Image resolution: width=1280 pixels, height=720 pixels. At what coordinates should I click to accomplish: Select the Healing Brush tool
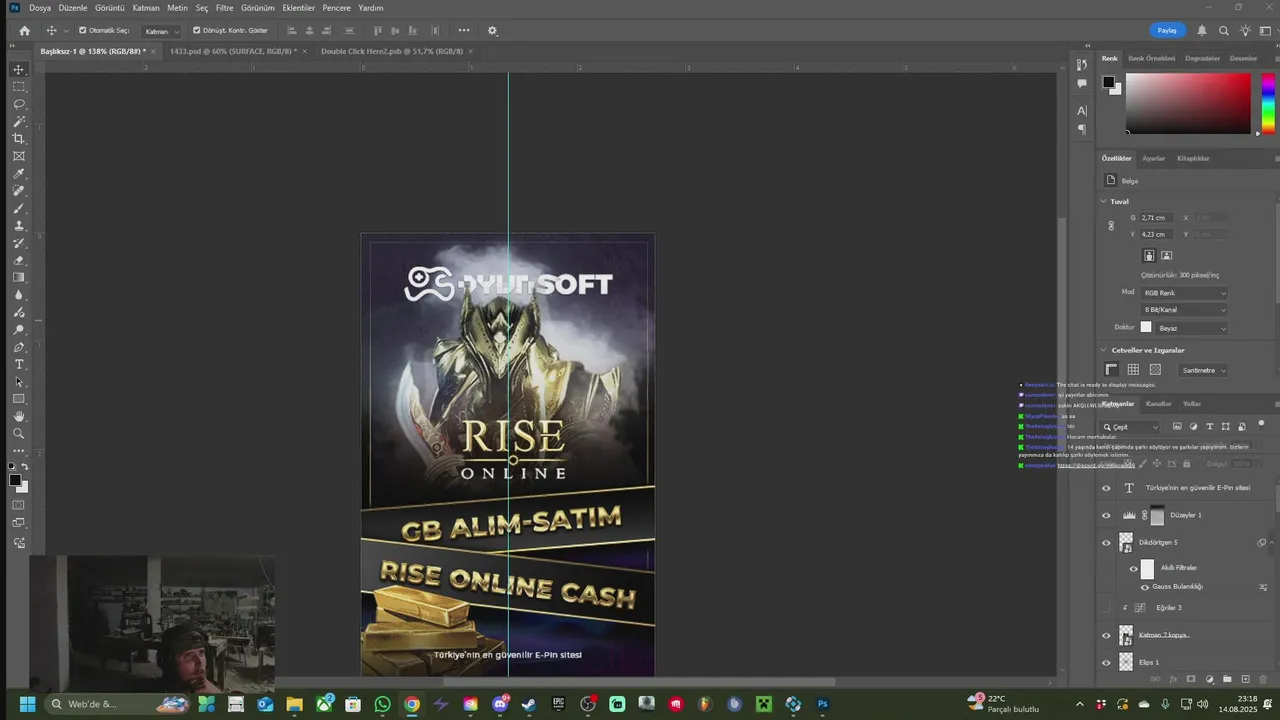(19, 191)
